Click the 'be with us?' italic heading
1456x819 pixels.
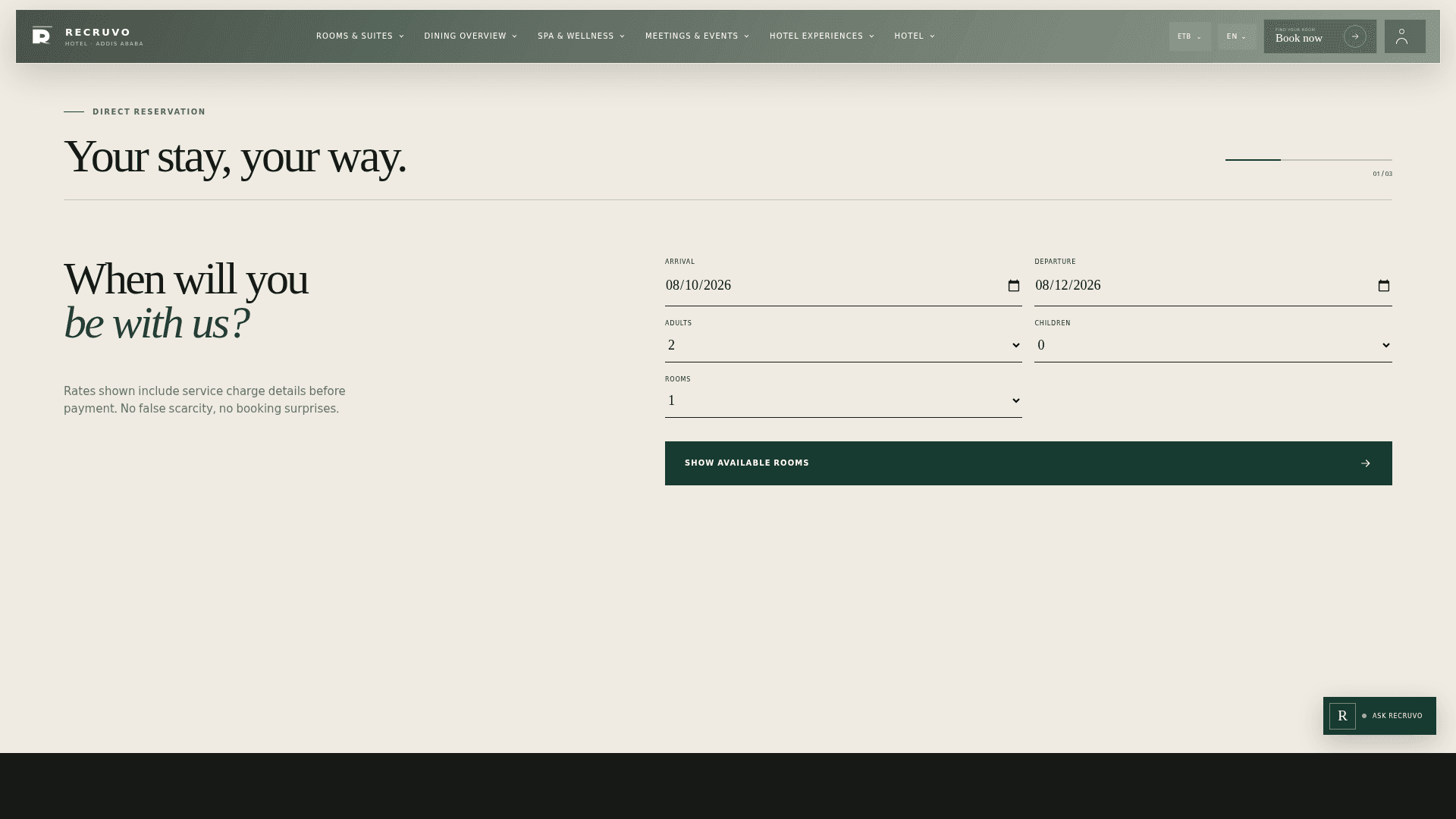(x=156, y=323)
